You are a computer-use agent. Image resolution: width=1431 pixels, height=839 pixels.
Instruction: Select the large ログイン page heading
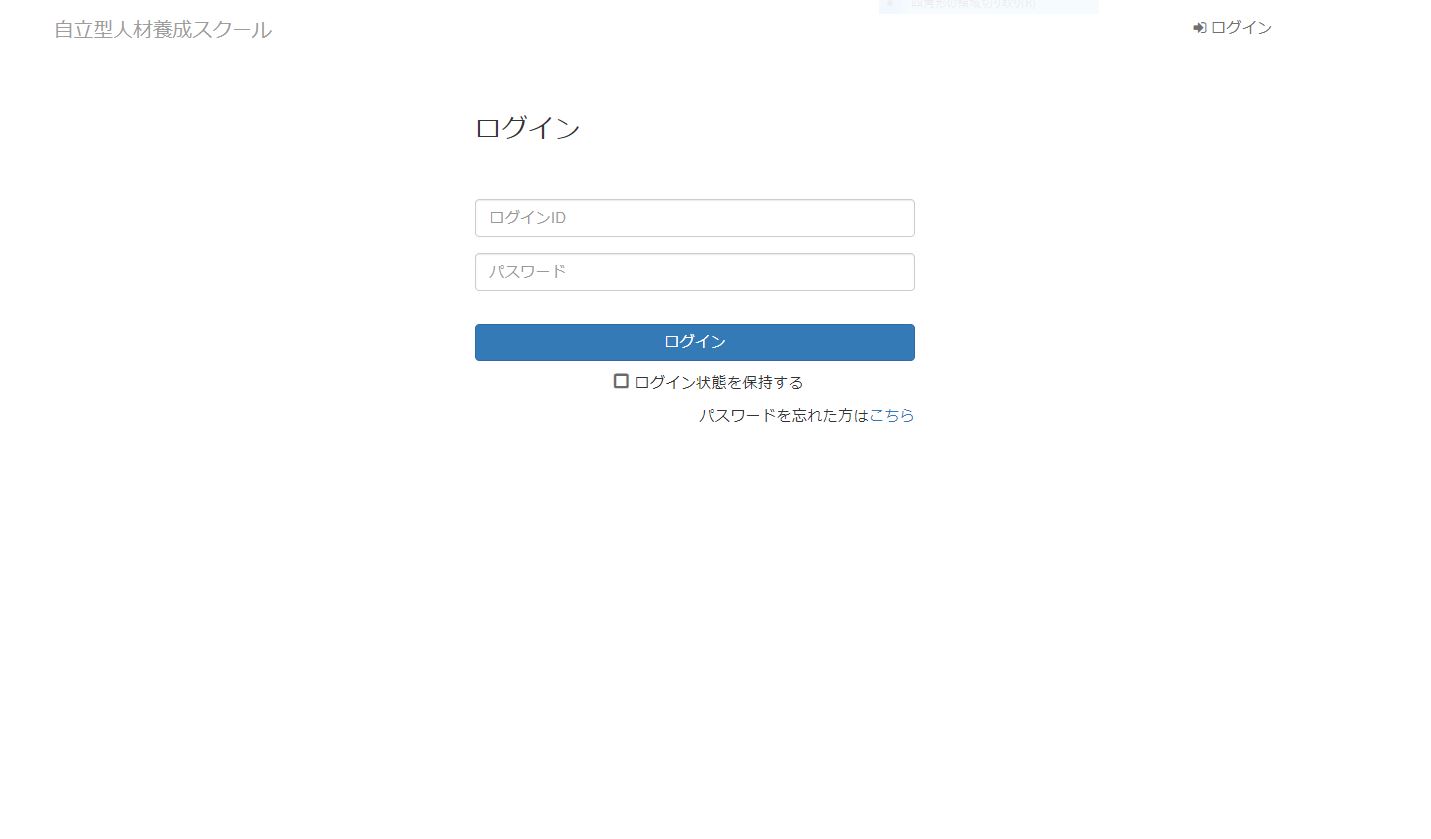pyautogui.click(x=527, y=128)
